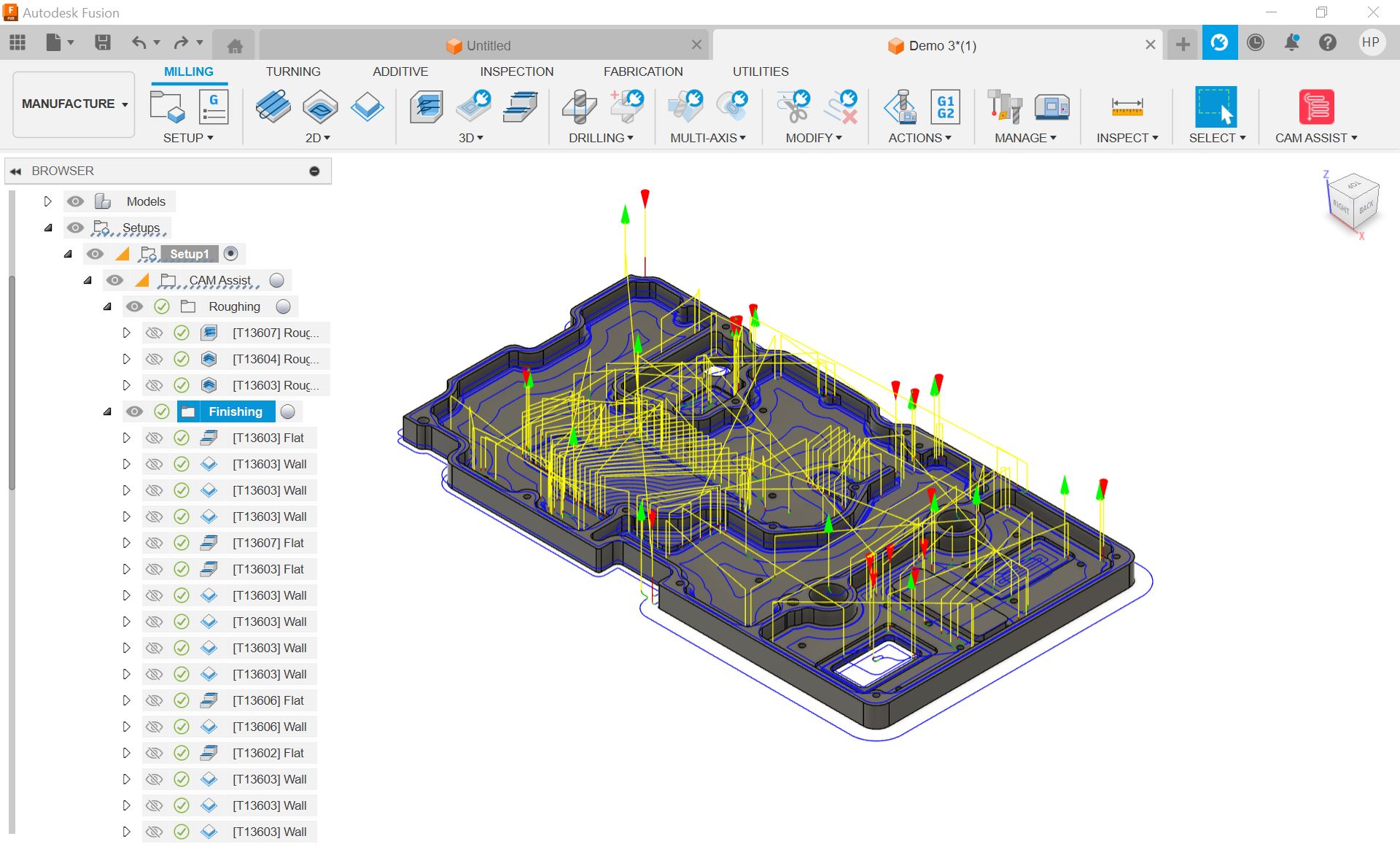Open the Data Panel grid icon

tap(17, 43)
